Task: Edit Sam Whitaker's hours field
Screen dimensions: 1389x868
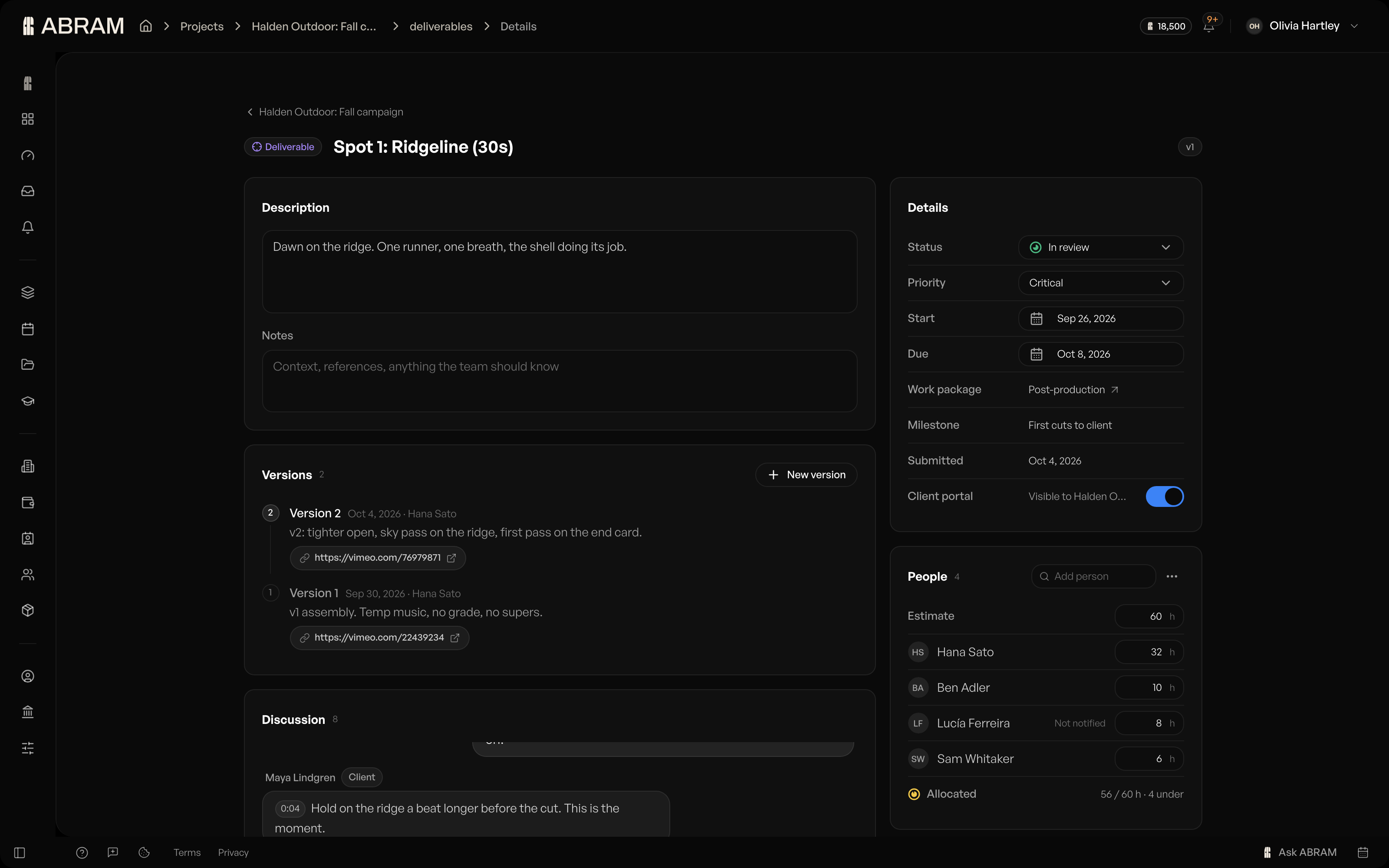Action: coord(1149,759)
